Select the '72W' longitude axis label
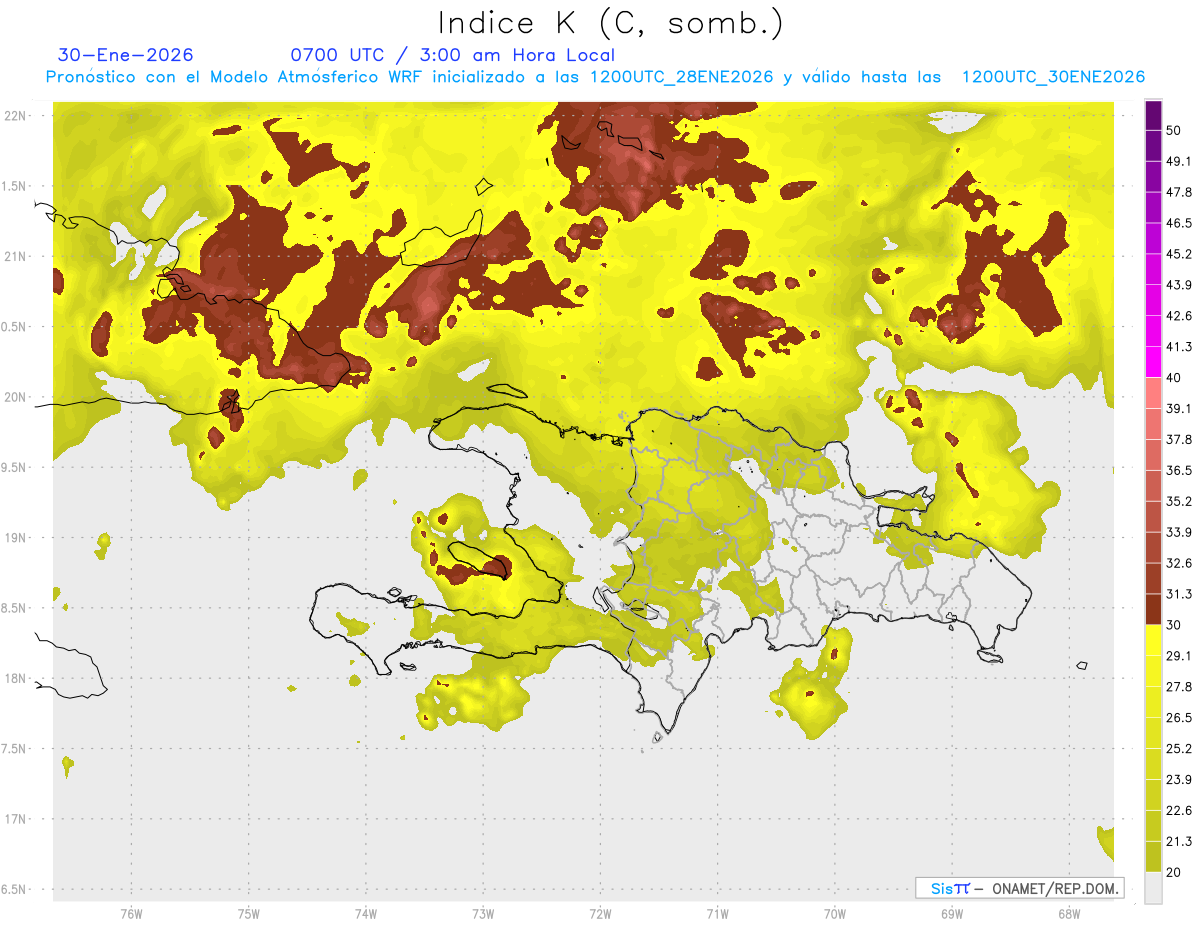 [600, 913]
